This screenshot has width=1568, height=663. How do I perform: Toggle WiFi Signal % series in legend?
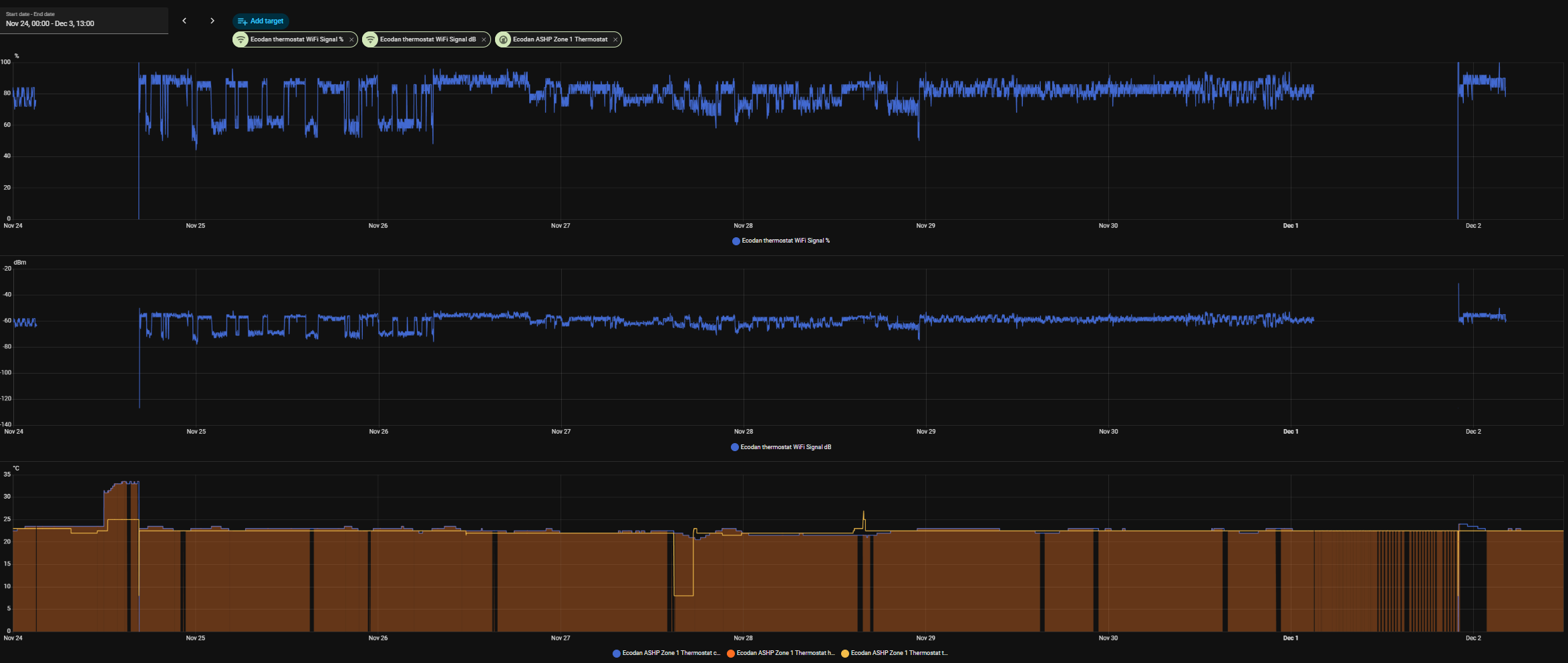pos(781,241)
